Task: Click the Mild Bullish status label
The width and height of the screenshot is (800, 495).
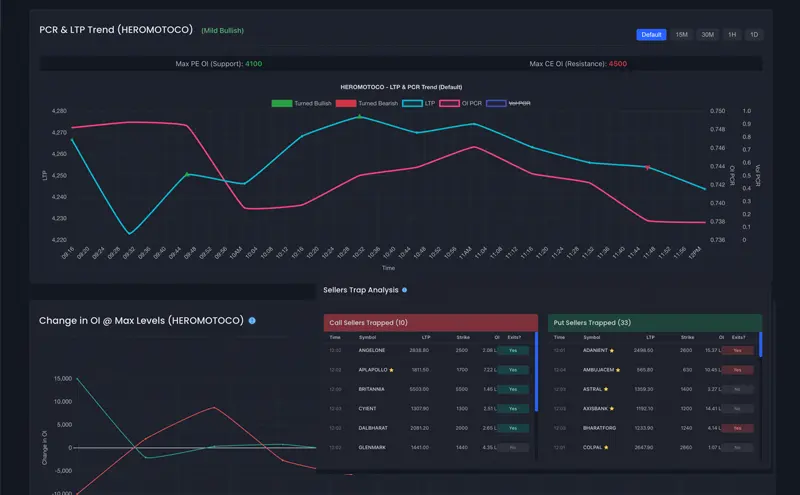Action: (x=222, y=31)
